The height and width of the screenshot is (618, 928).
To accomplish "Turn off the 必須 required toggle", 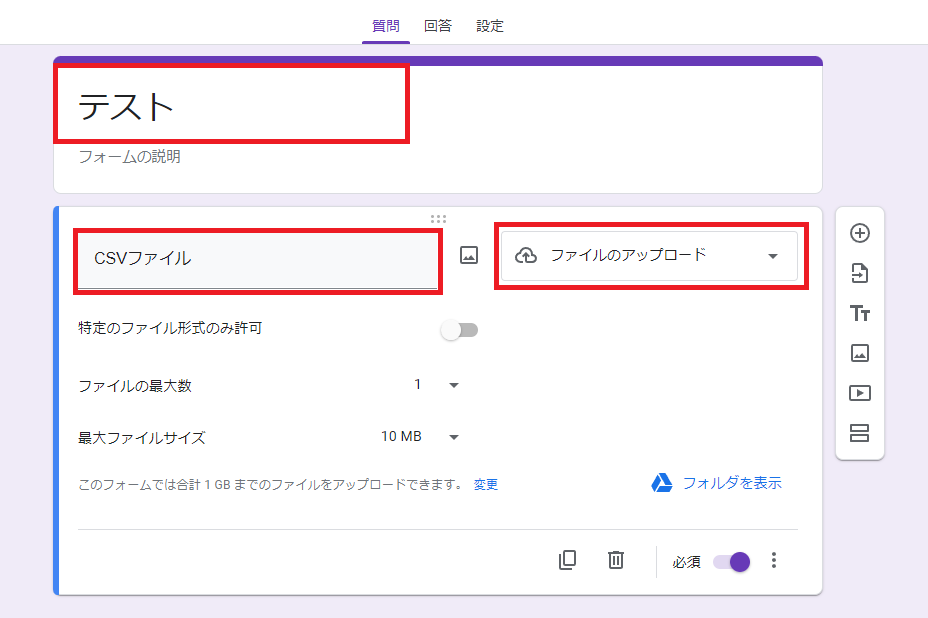I will (x=731, y=562).
